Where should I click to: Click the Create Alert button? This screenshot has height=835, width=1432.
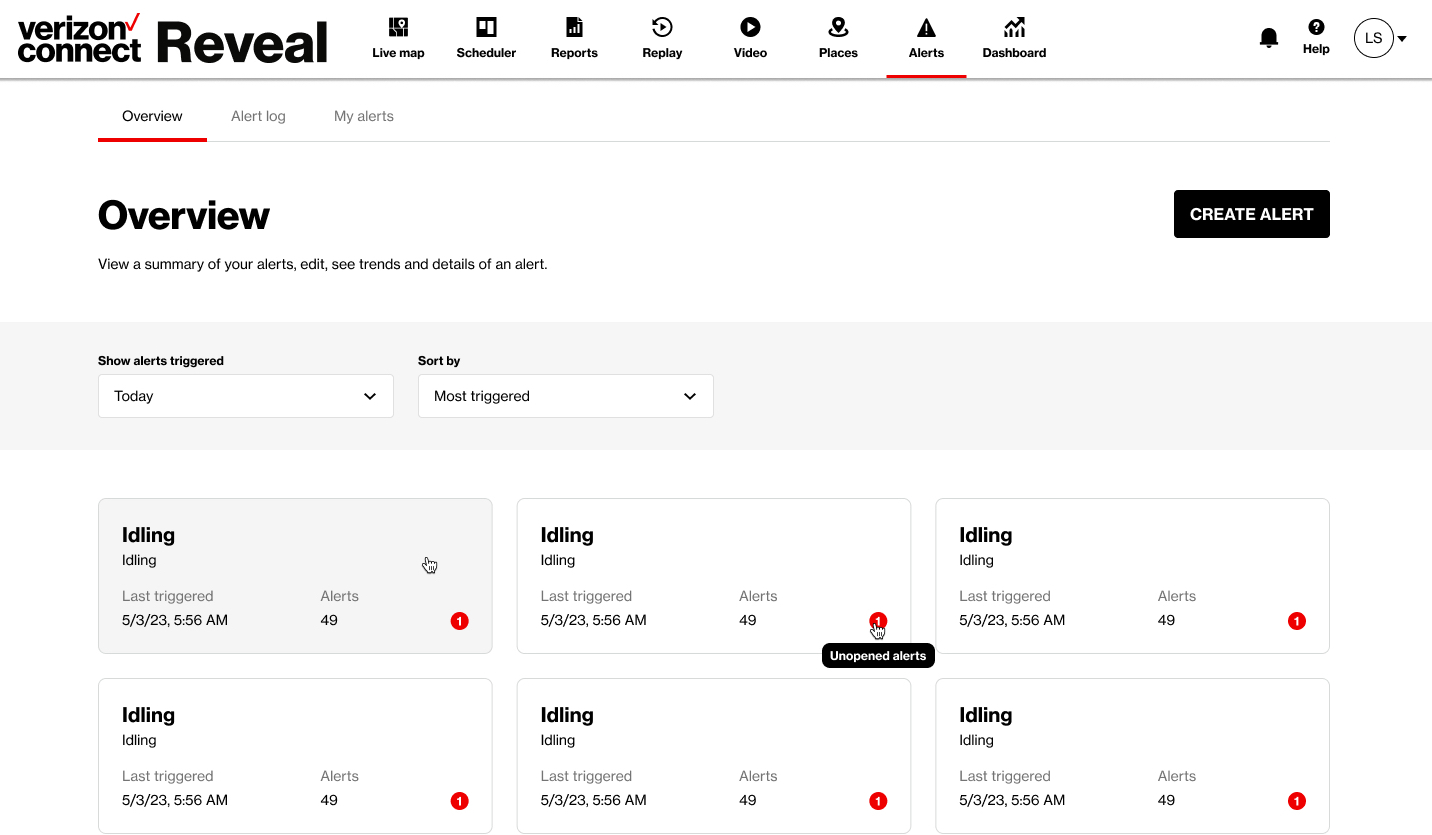tap(1251, 214)
